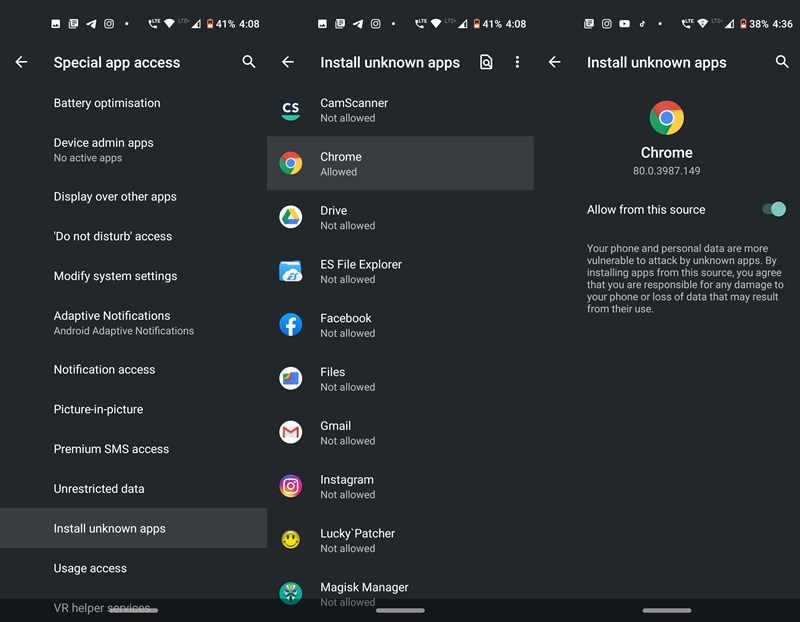The image size is (800, 622).
Task: Select the Files row label
Action: [333, 372]
